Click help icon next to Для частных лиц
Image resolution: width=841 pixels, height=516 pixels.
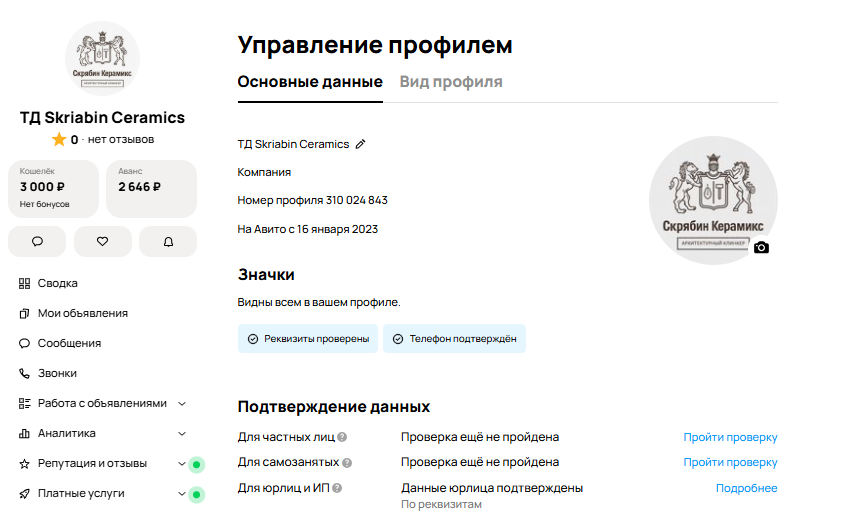click(342, 437)
